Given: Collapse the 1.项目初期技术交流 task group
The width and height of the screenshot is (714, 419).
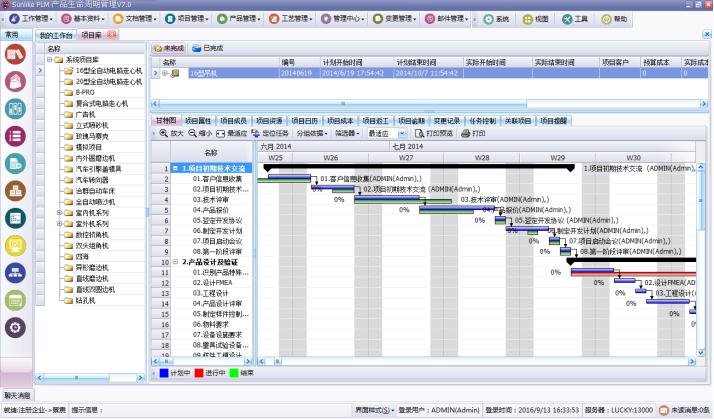Looking at the screenshot, I should [174, 168].
